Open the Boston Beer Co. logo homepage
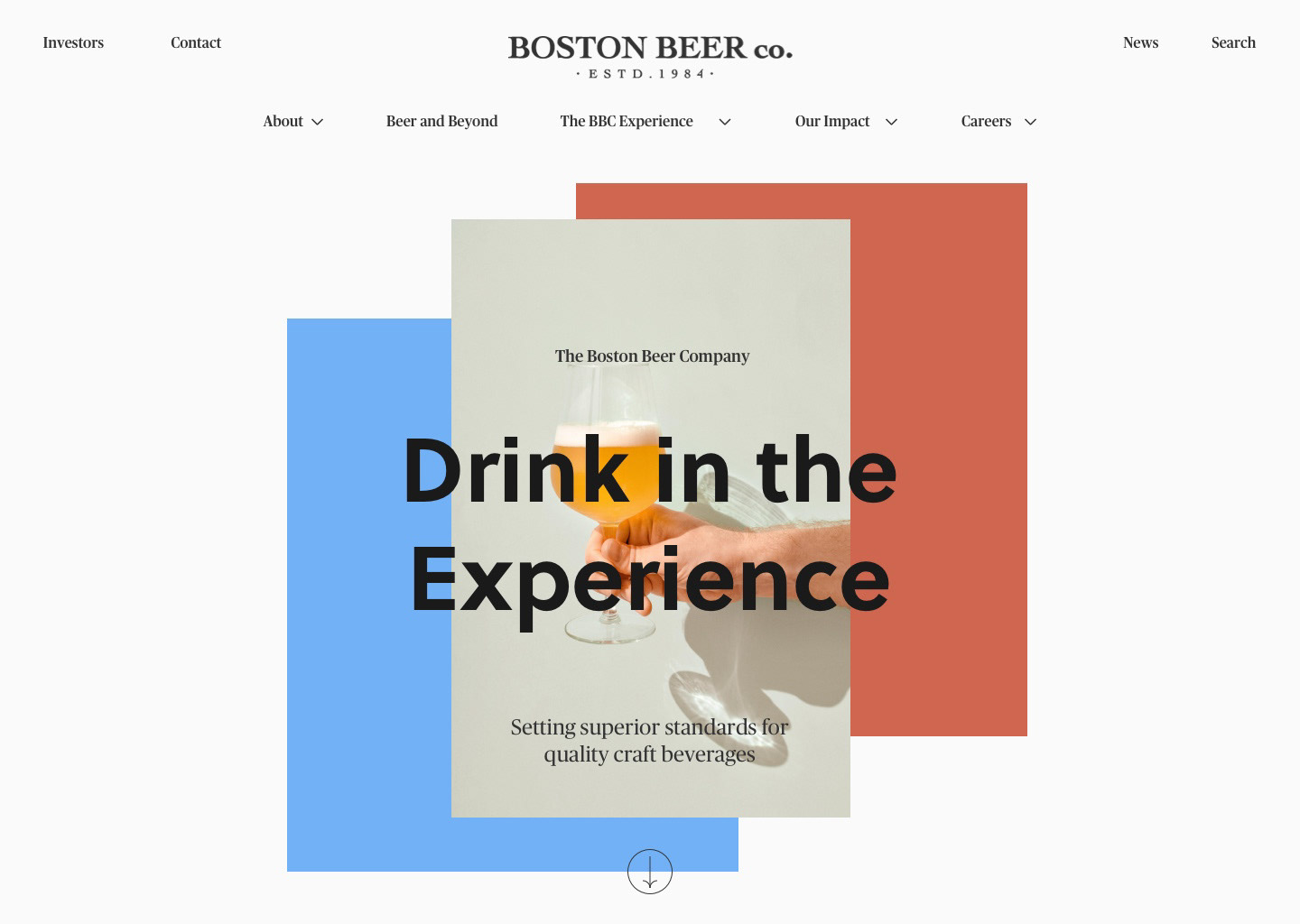 coord(650,57)
